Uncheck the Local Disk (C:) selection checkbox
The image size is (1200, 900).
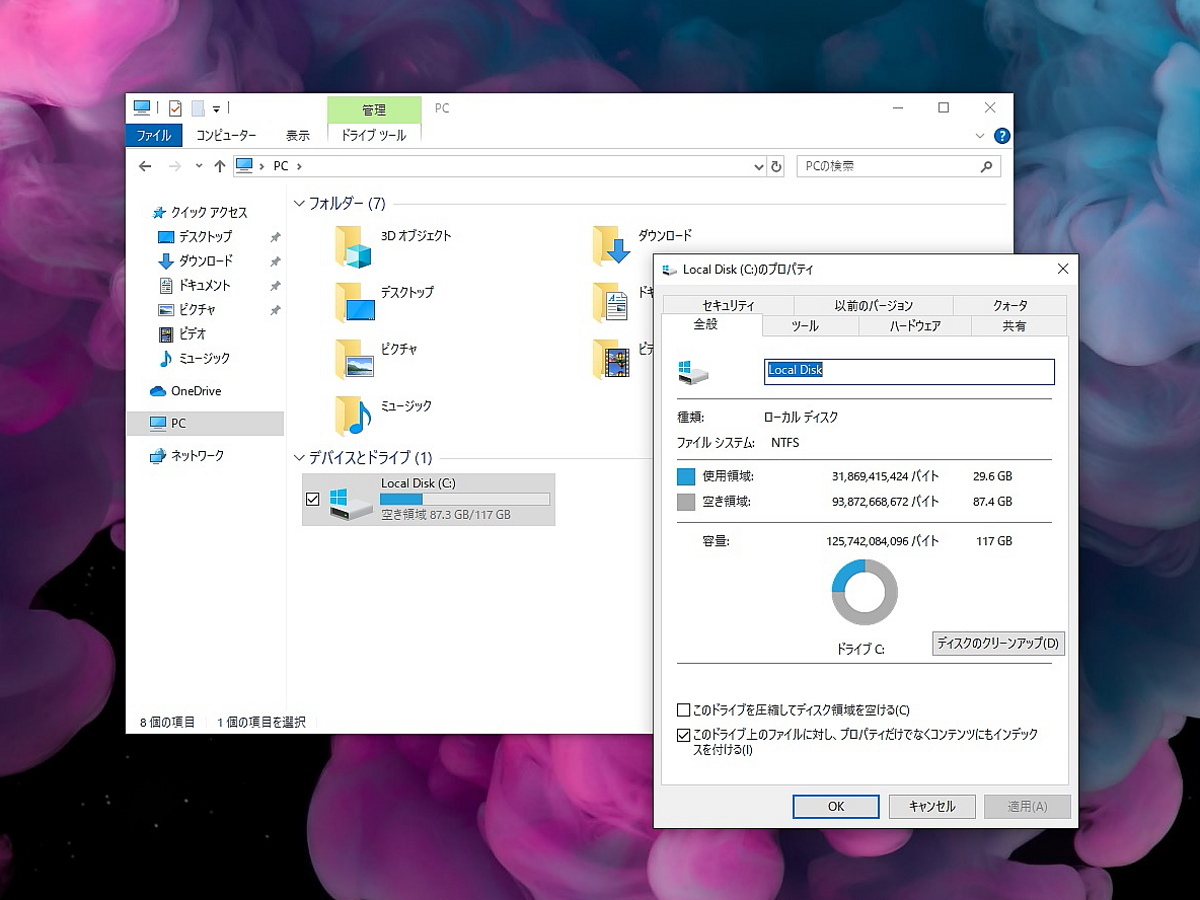tap(313, 499)
